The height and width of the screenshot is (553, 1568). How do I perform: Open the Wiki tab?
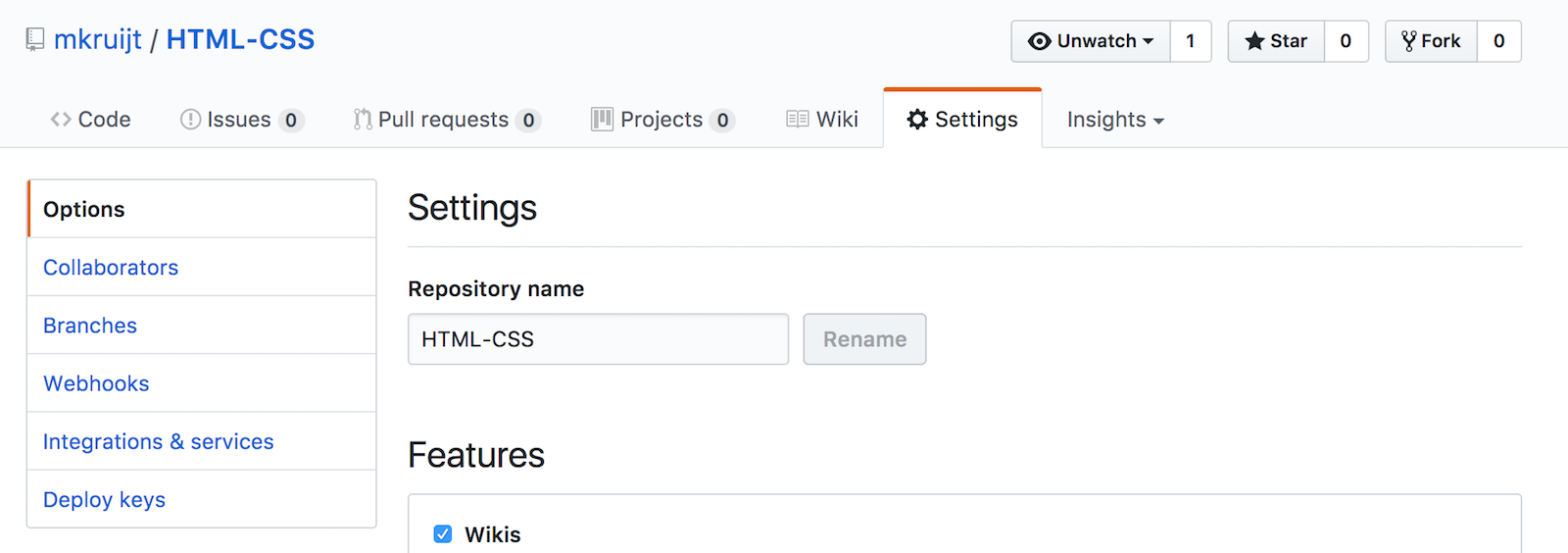point(822,120)
